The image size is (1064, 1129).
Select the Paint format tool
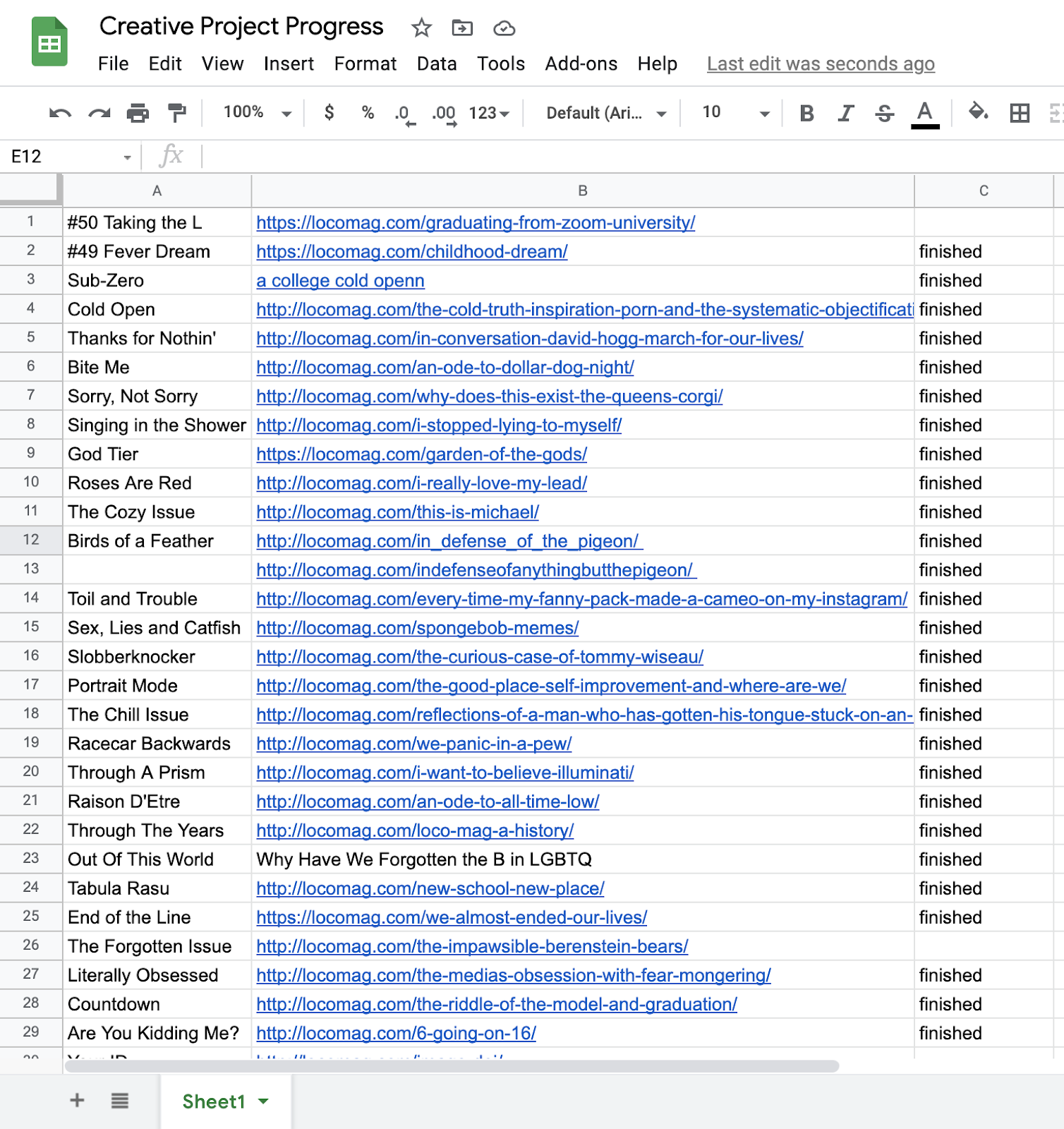[176, 113]
